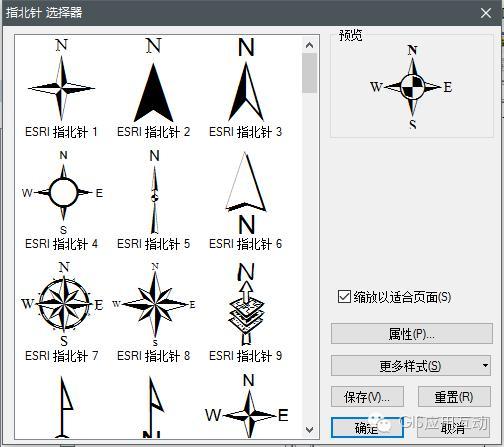The height and width of the screenshot is (447, 504).
Task: Click the label text ESRI 指北针 9
Action: [245, 356]
